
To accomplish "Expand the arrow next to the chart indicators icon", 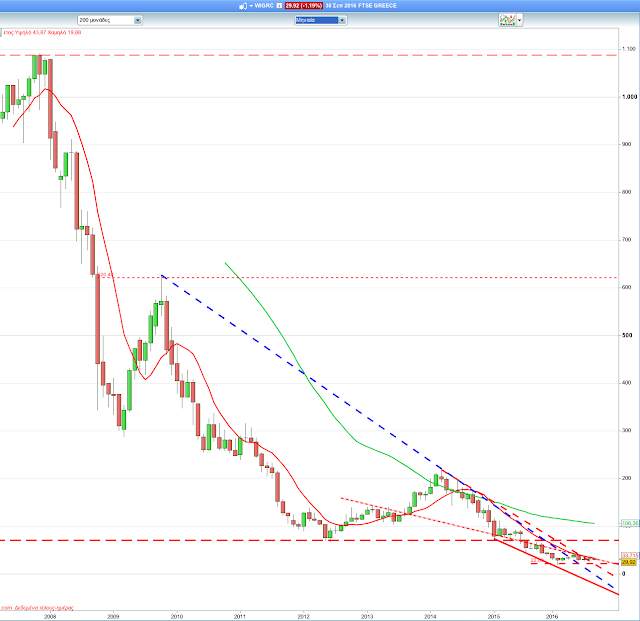I will (x=520, y=20).
